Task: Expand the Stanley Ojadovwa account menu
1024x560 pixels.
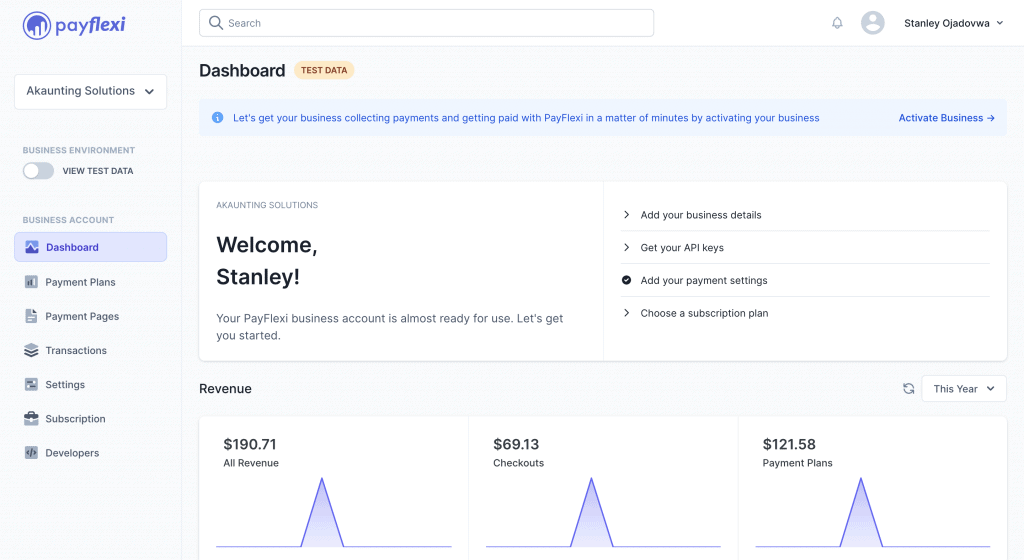Action: coord(953,23)
